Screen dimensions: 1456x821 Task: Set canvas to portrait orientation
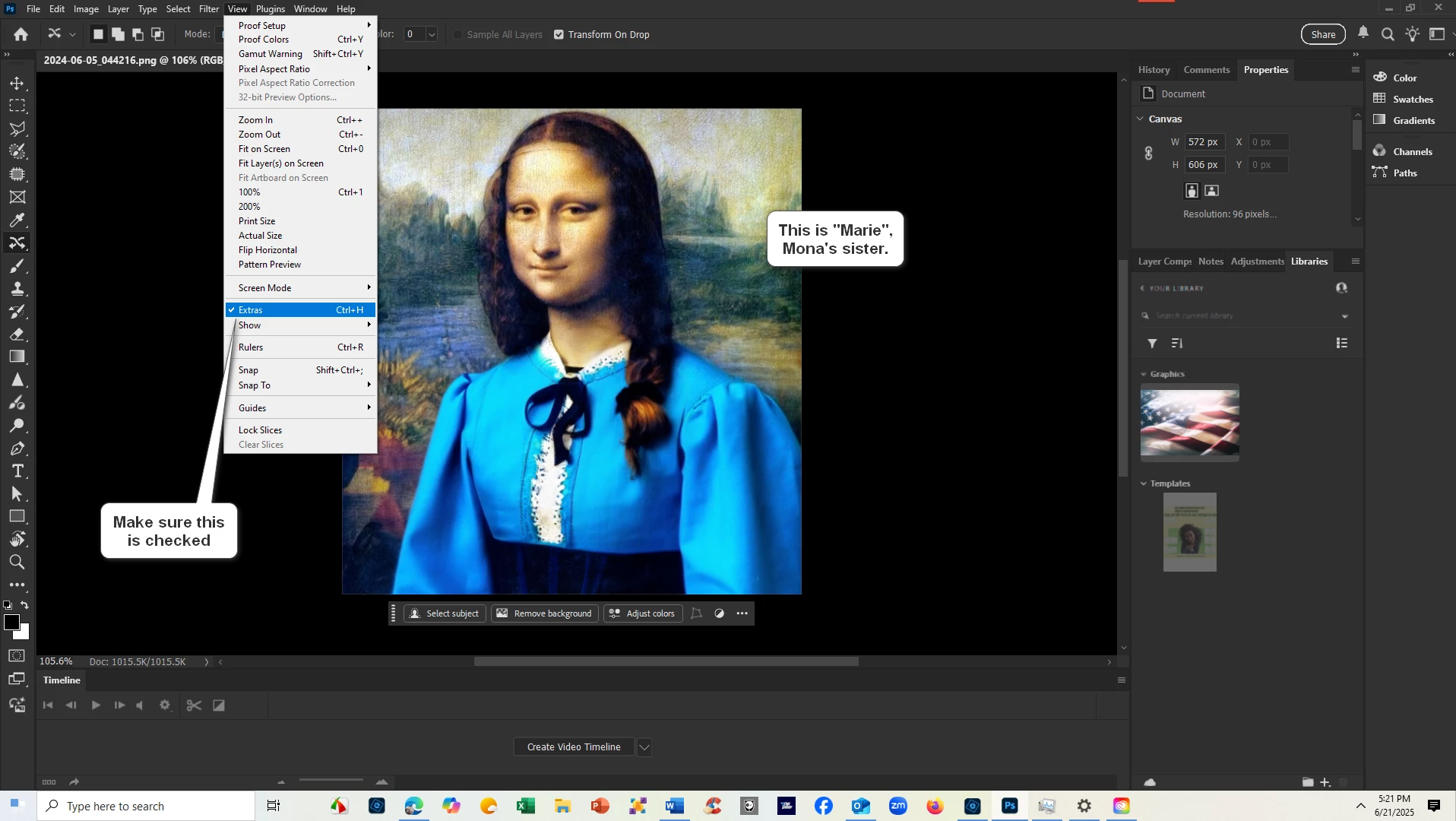(1192, 191)
